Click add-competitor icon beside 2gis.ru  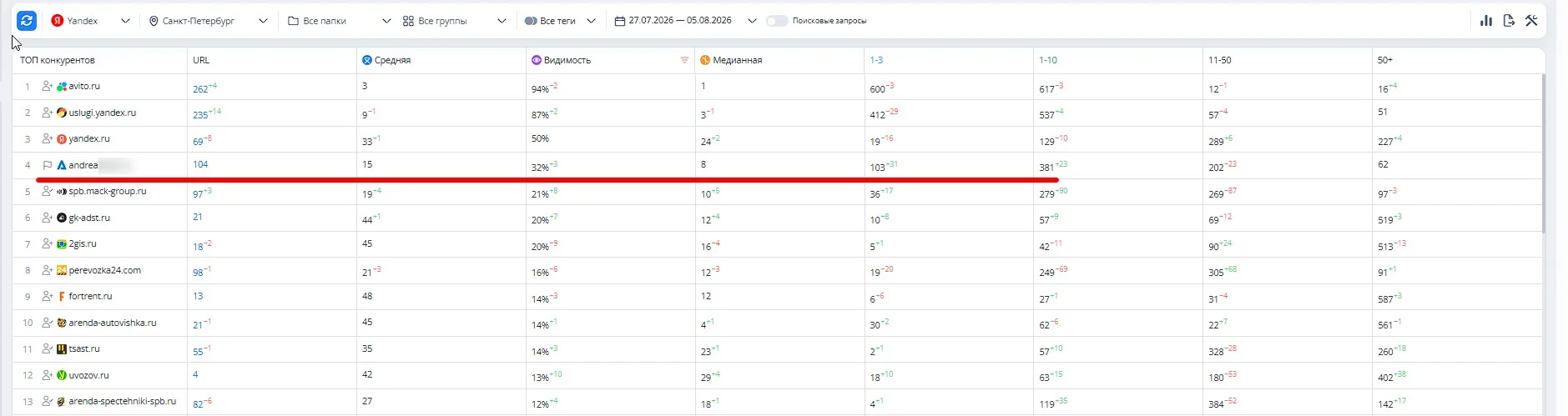click(x=48, y=243)
